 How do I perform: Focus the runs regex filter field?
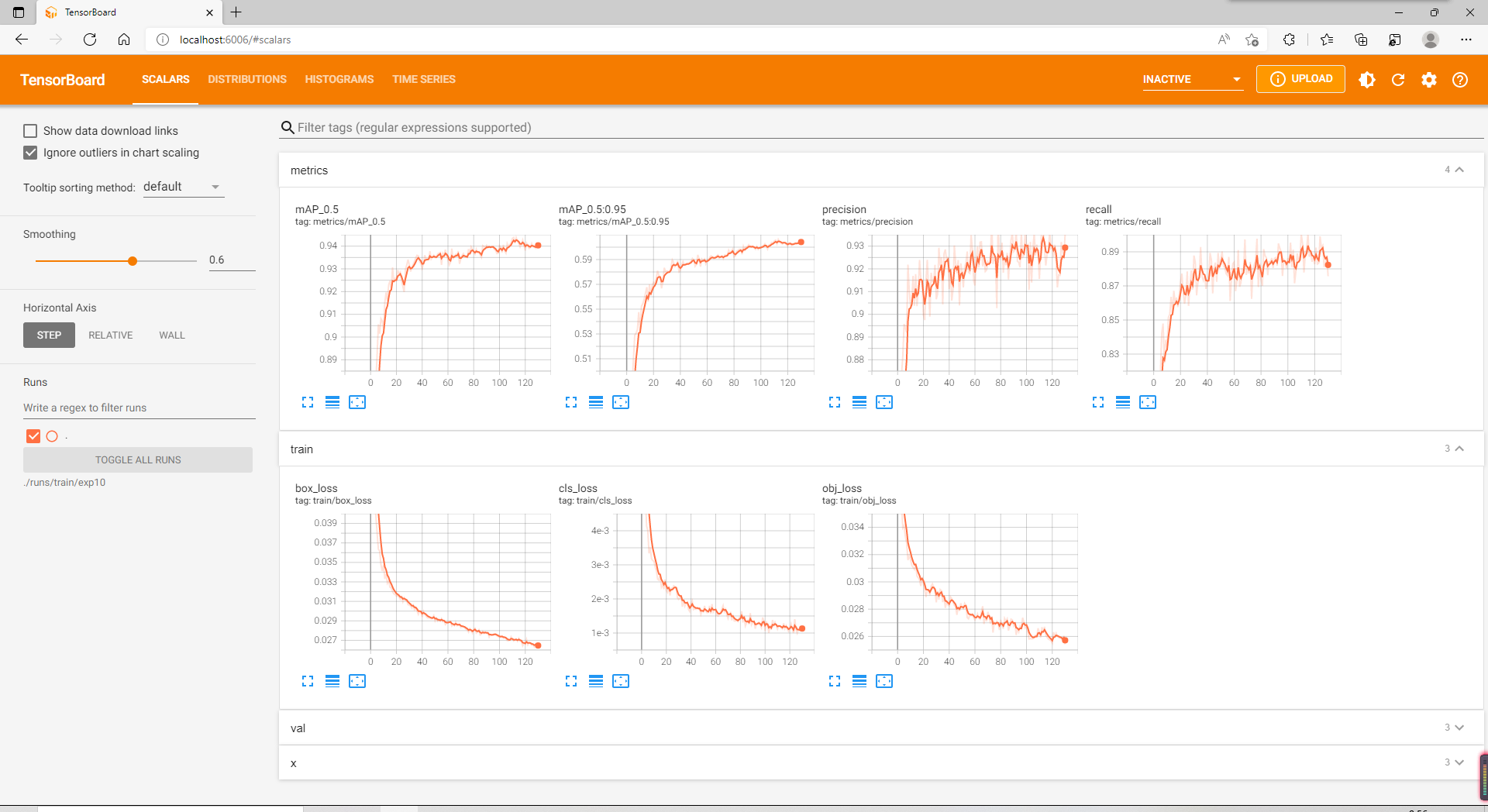[139, 408]
